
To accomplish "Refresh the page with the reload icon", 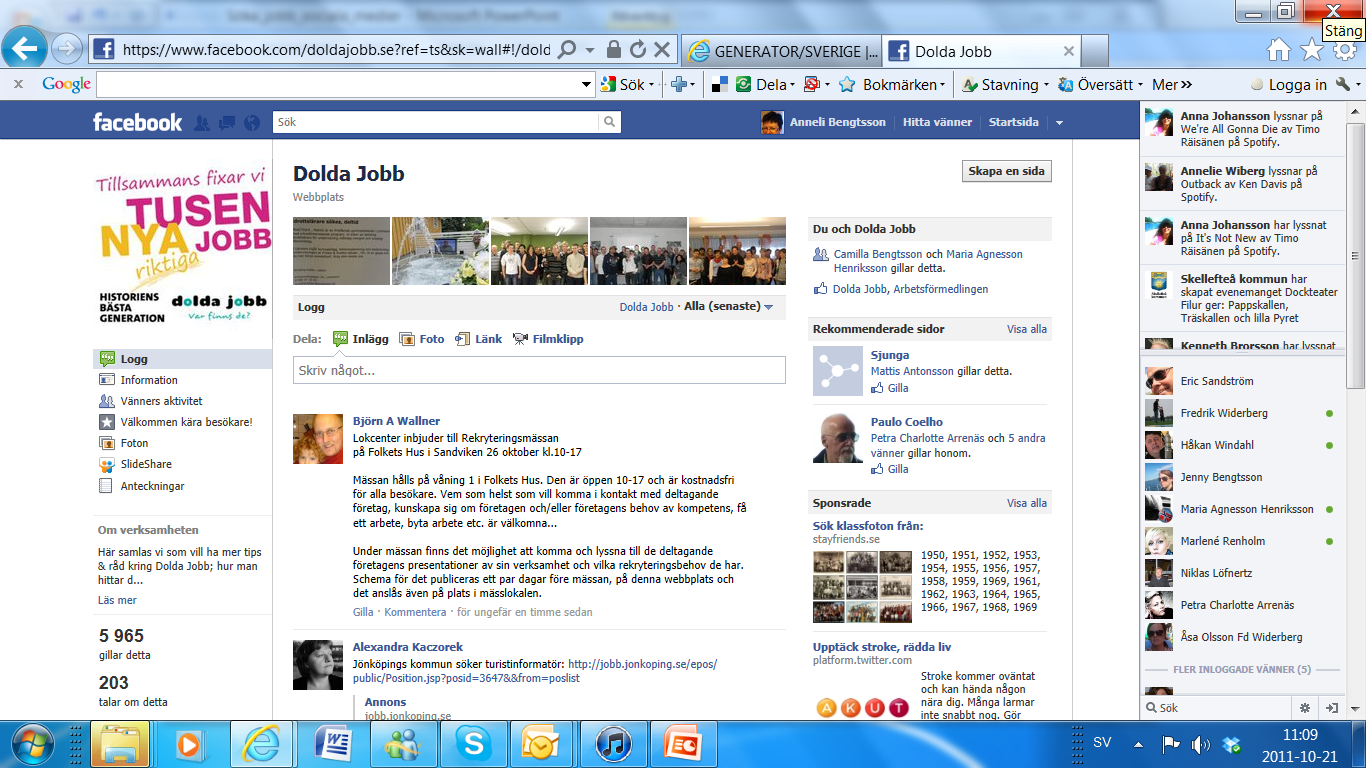I will [x=639, y=49].
